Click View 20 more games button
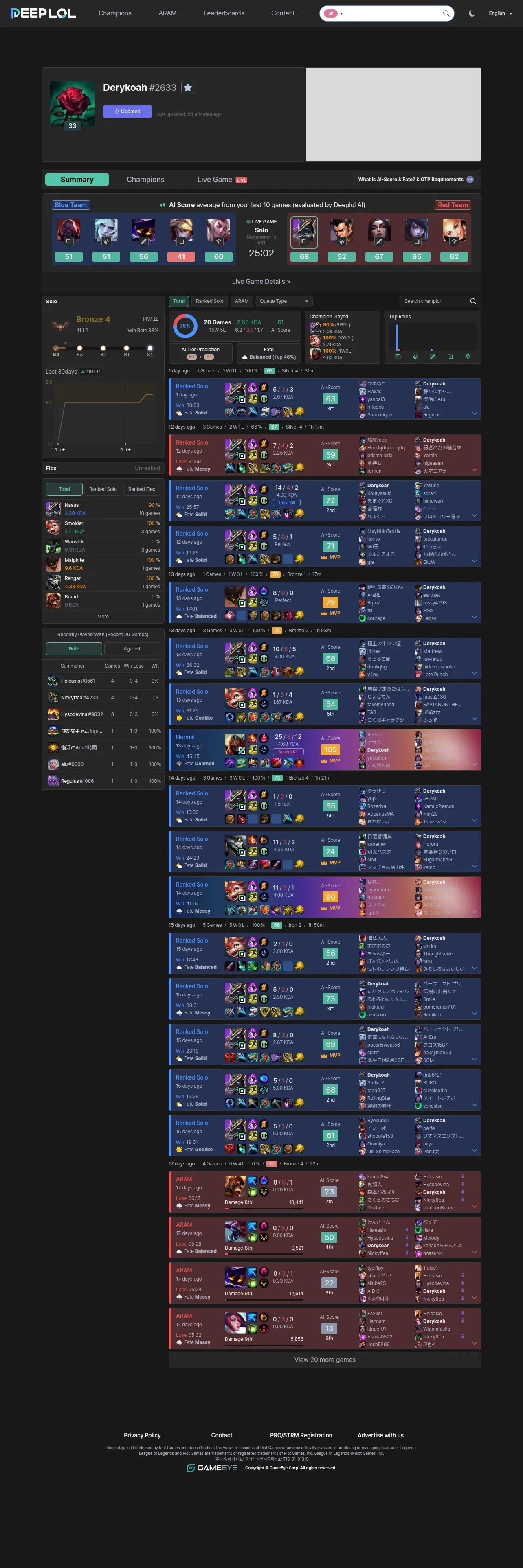 [x=325, y=1360]
